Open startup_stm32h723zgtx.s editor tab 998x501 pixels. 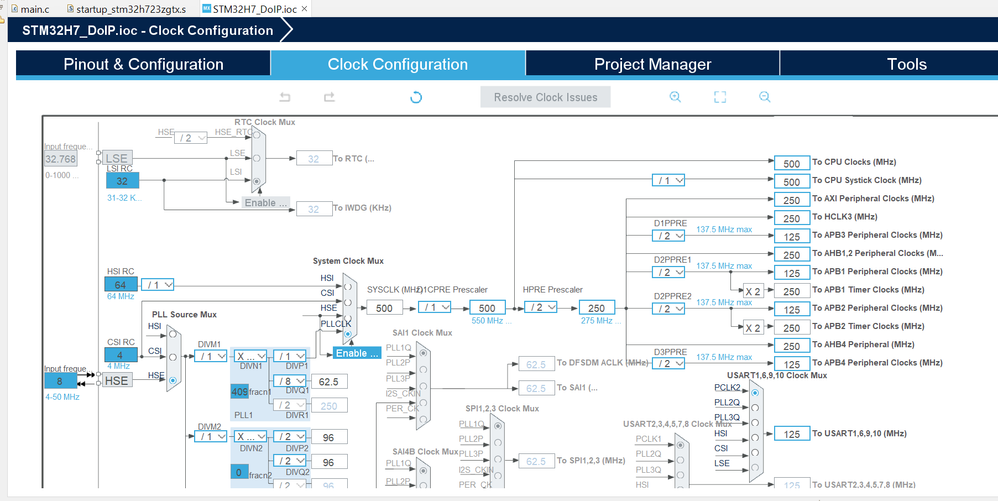[129, 10]
